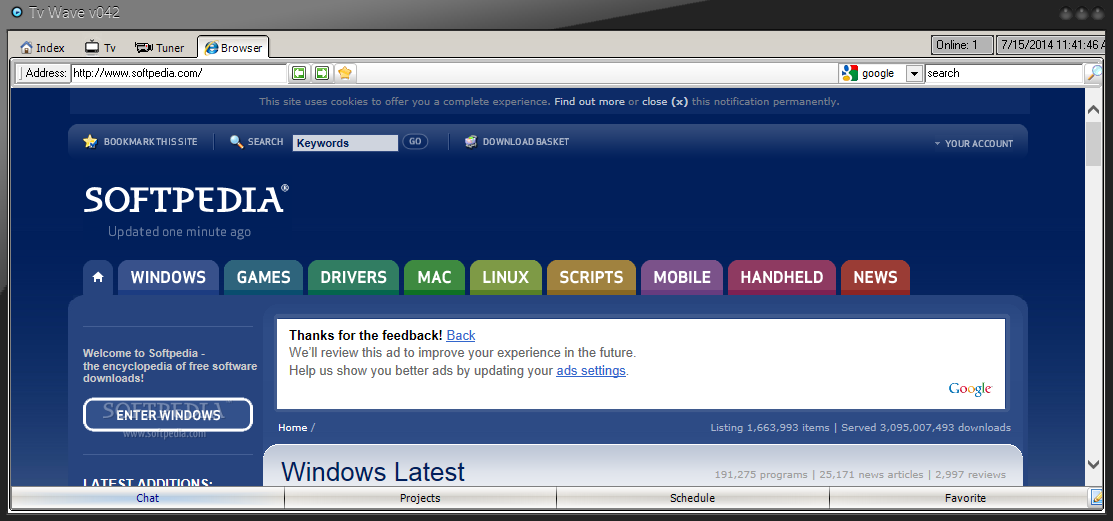
Task: Open the WINDOWS category tab
Action: (x=168, y=277)
